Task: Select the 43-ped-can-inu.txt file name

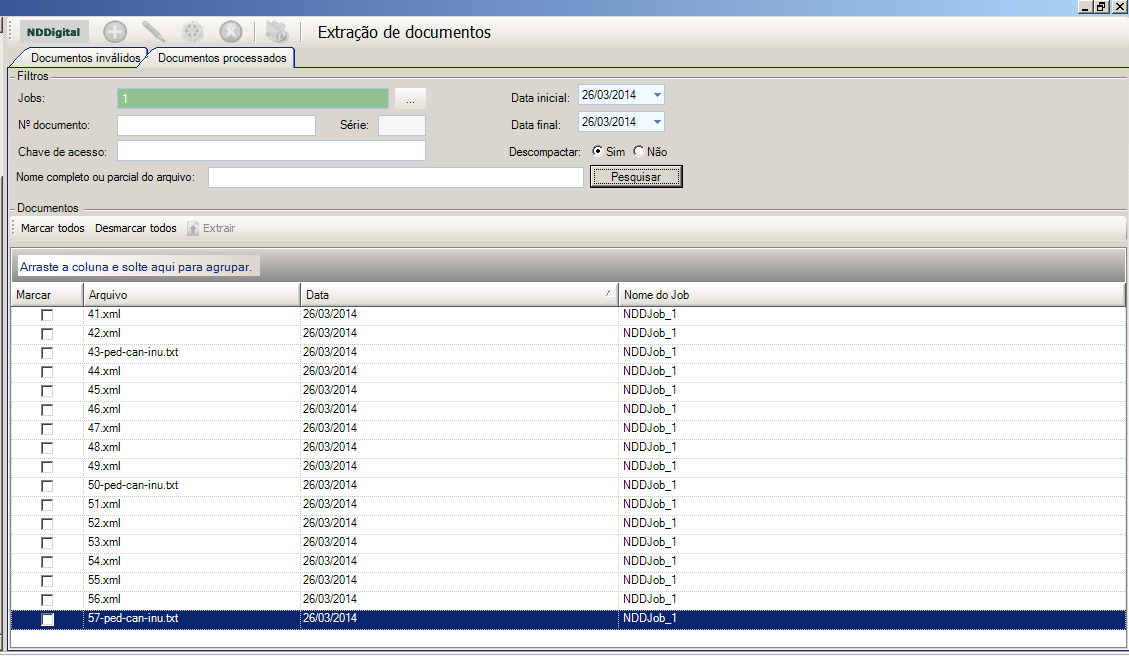Action: (133, 352)
